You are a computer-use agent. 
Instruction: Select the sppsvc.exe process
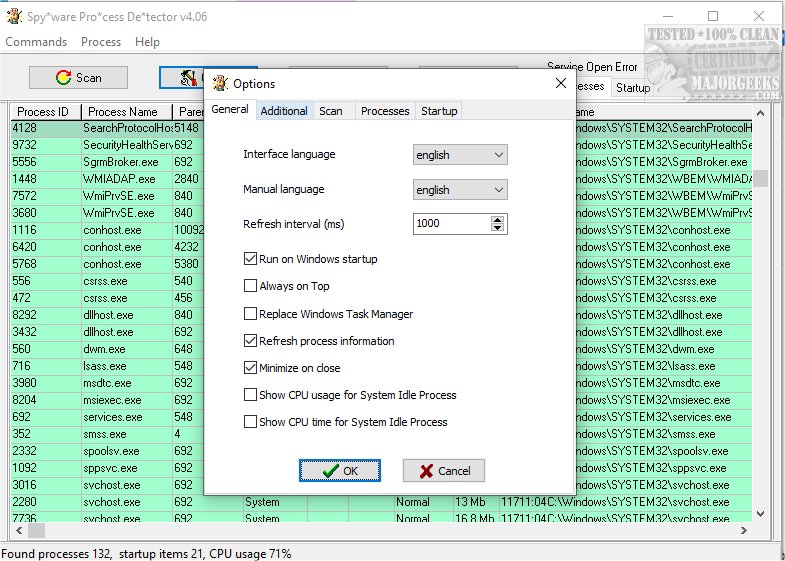click(110, 468)
